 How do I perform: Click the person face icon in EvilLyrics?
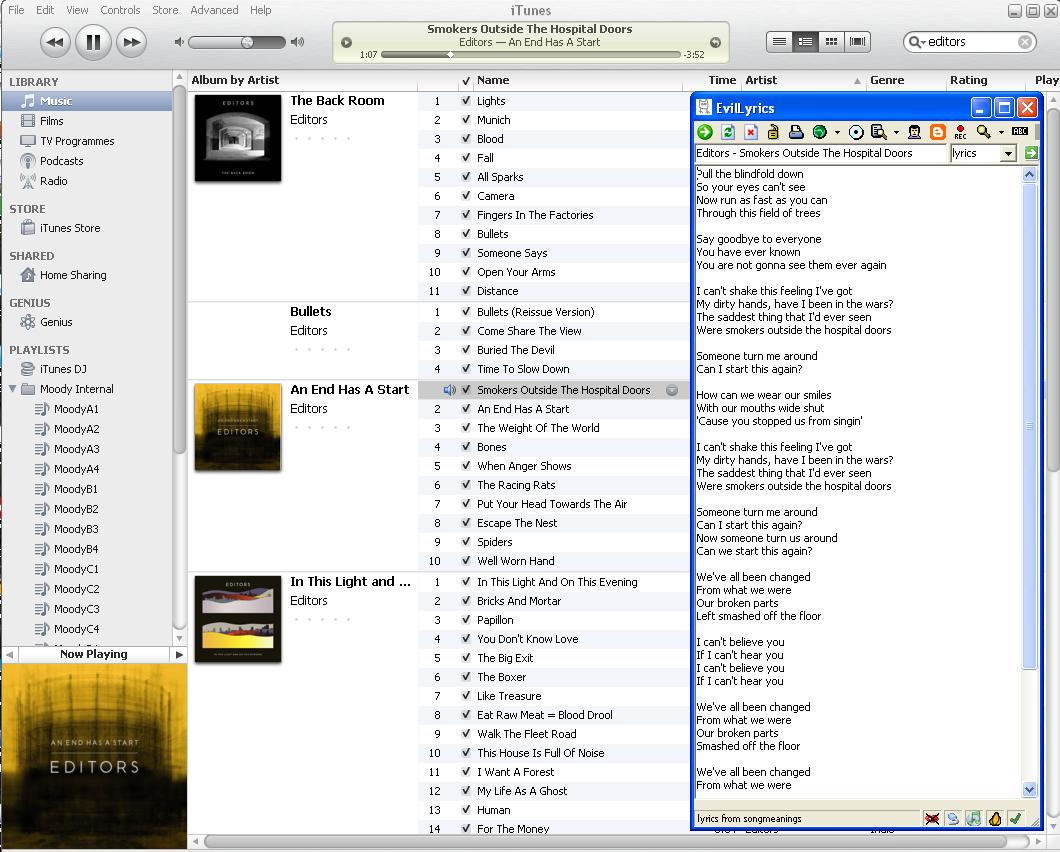click(x=914, y=132)
